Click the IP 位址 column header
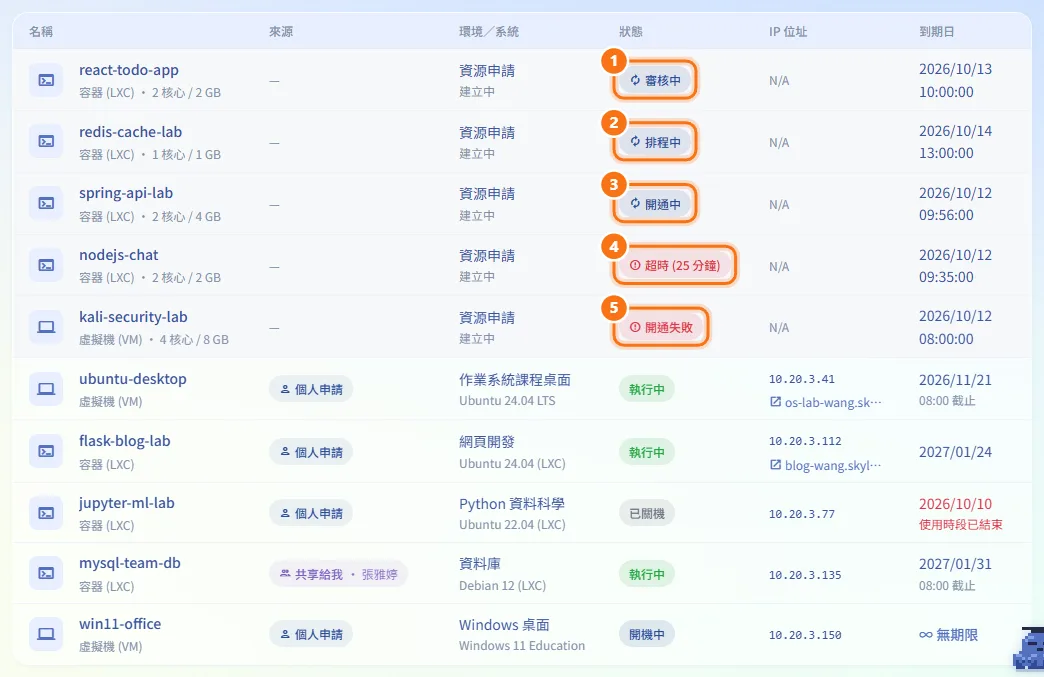The height and width of the screenshot is (677, 1044). click(x=788, y=31)
